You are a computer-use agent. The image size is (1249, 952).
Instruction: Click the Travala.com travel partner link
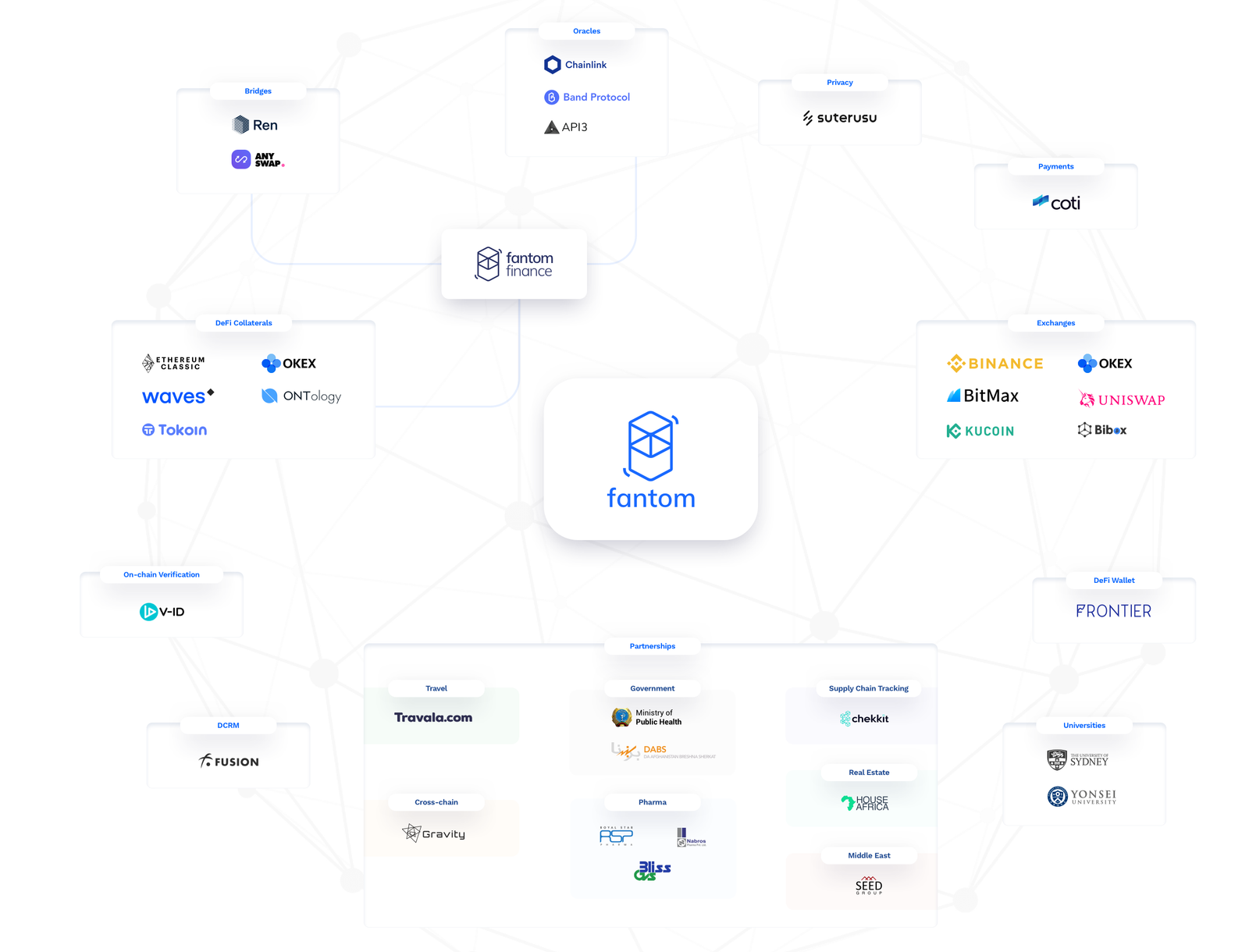[434, 717]
